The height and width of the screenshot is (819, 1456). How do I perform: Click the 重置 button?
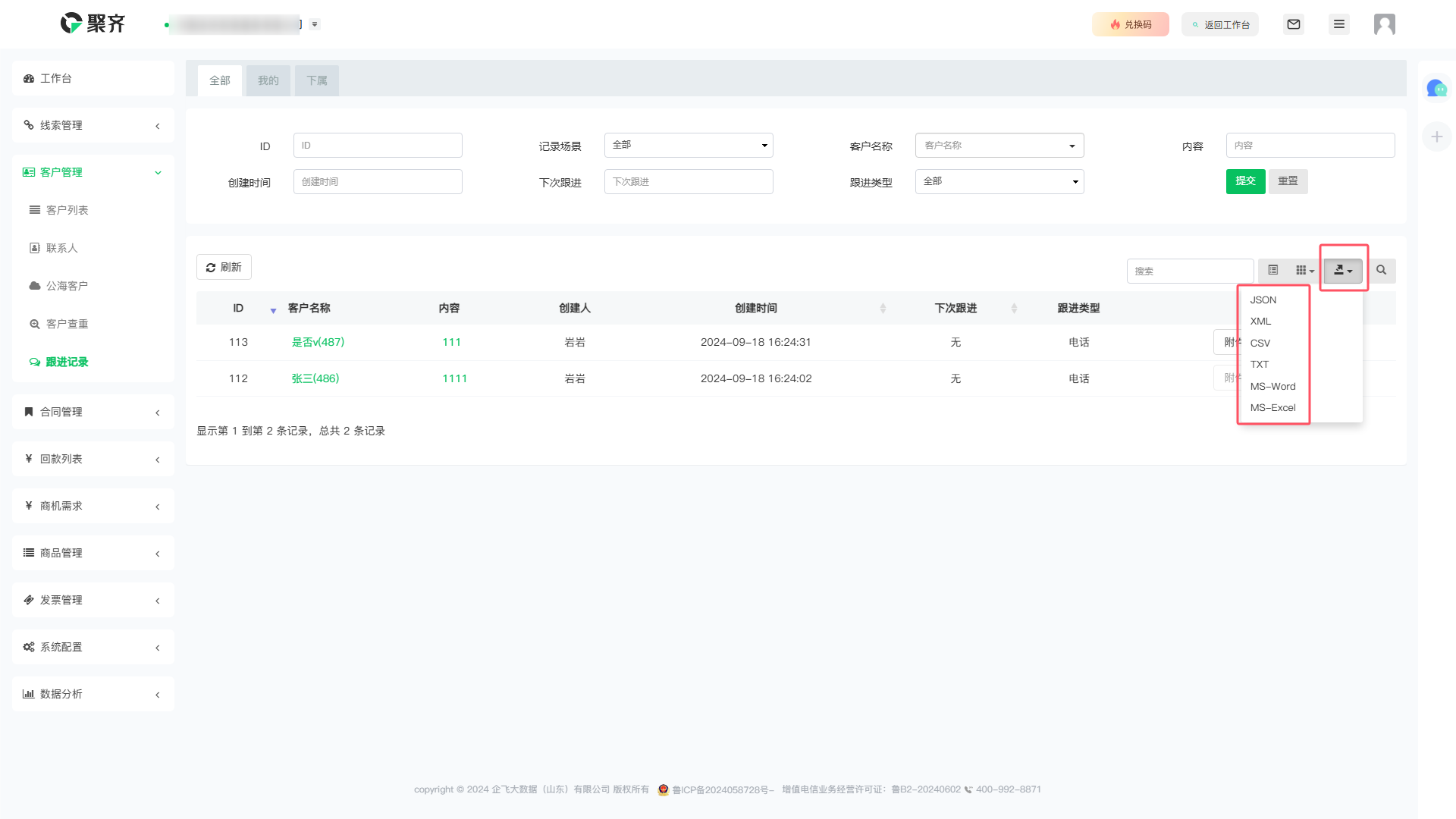(1288, 181)
